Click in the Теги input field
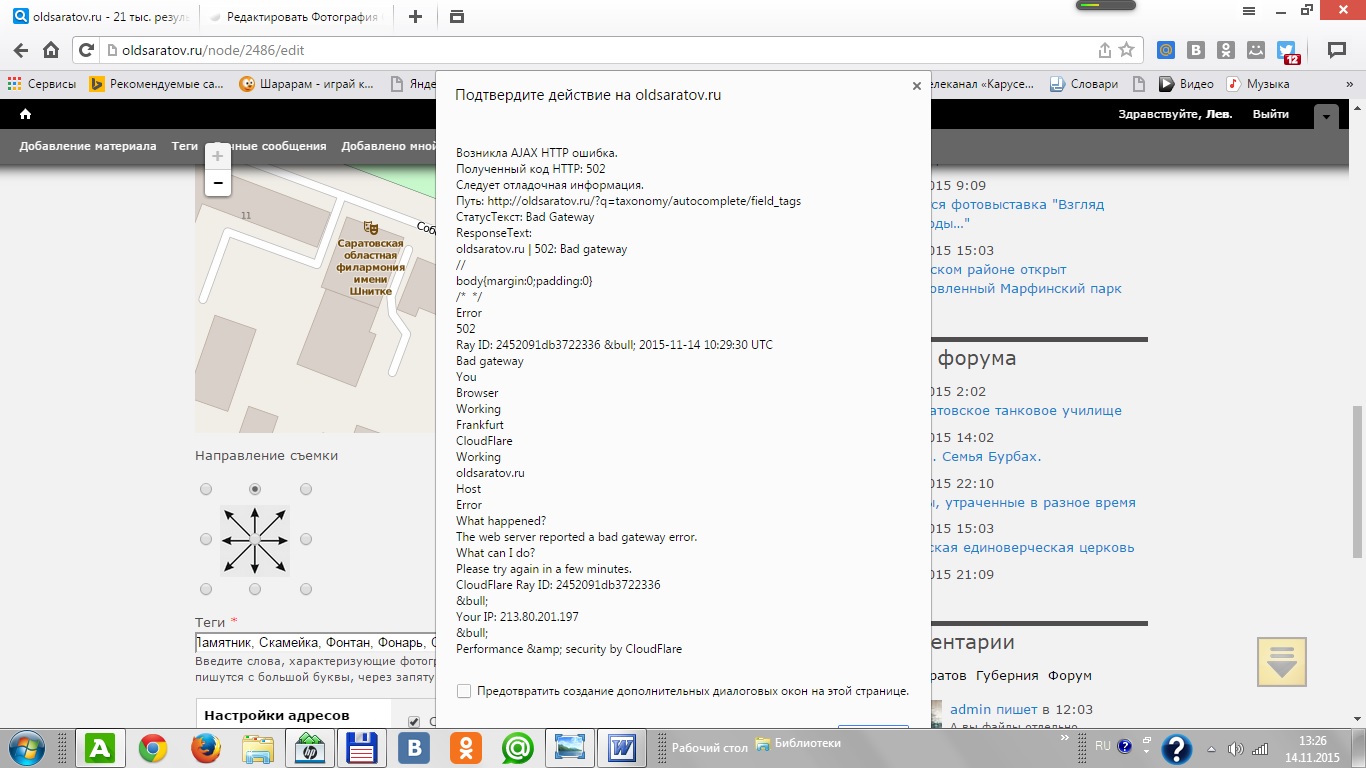1366x768 pixels. [315, 643]
